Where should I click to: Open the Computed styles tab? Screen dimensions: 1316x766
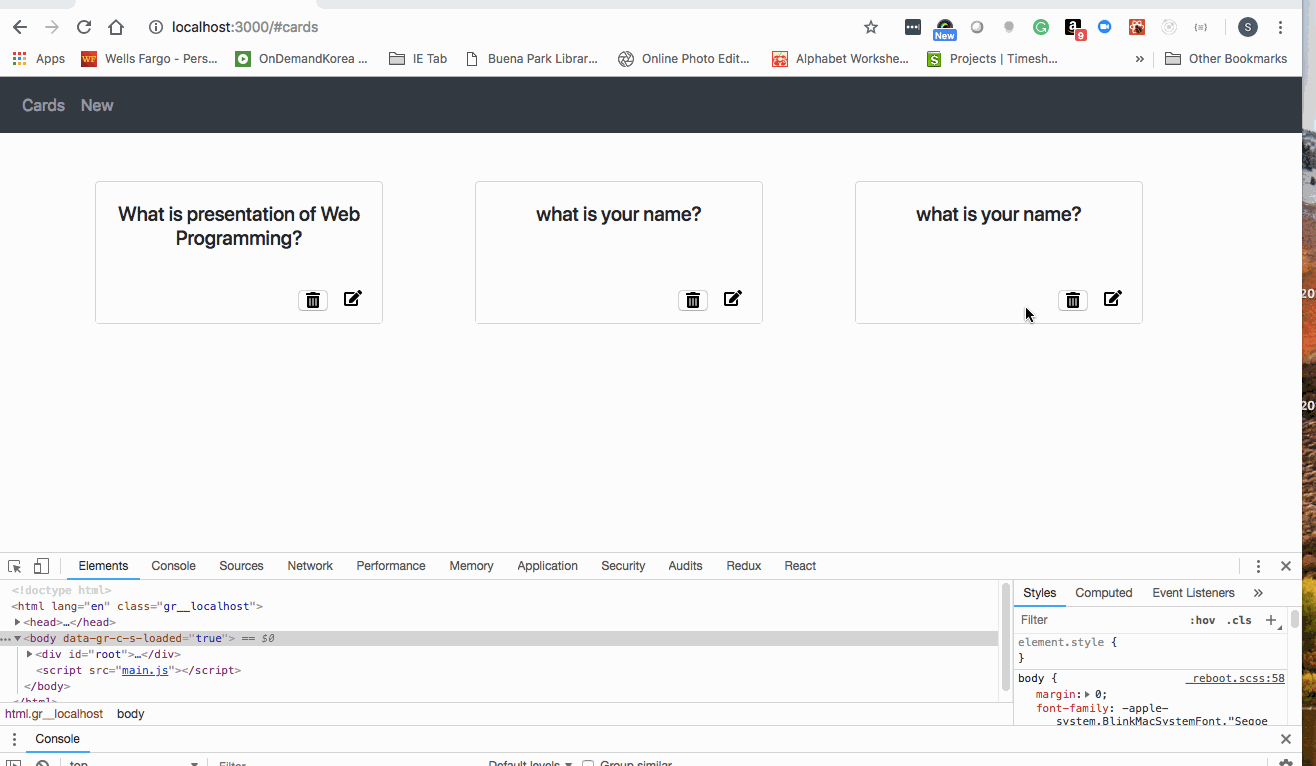coord(1103,592)
